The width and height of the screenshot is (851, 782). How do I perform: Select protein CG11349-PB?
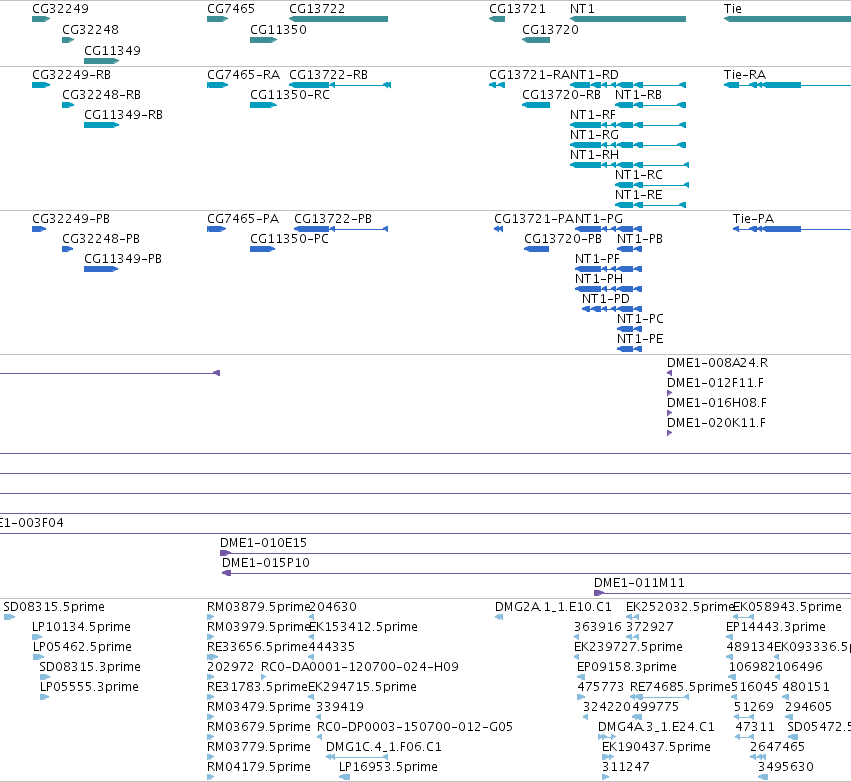[x=123, y=259]
